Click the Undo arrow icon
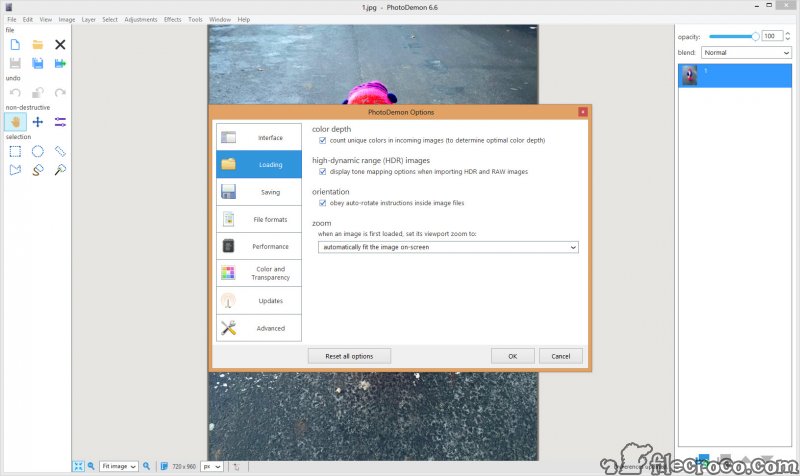The height and width of the screenshot is (476, 800). click(15, 93)
